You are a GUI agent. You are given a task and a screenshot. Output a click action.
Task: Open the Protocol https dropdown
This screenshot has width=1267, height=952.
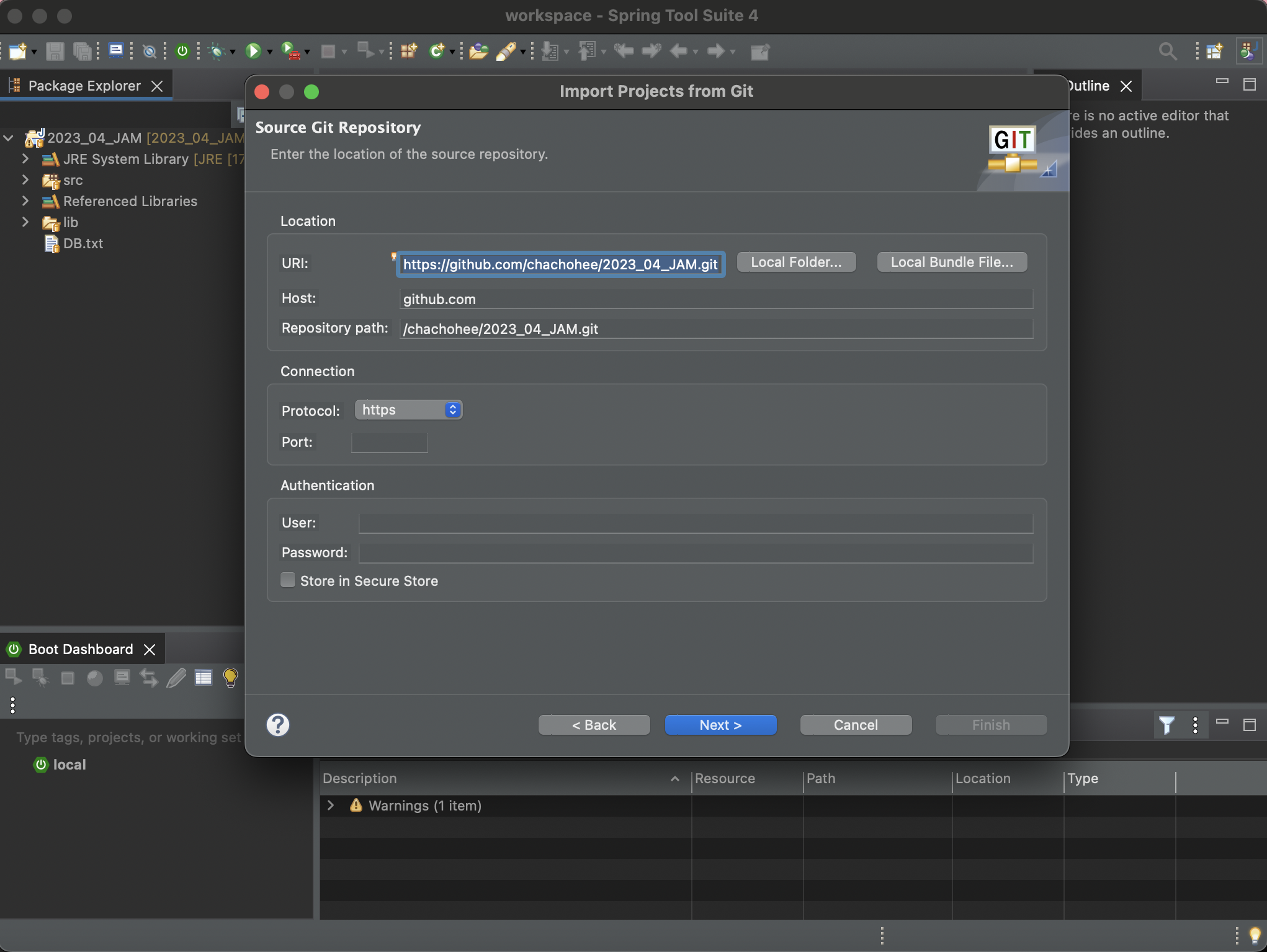408,410
